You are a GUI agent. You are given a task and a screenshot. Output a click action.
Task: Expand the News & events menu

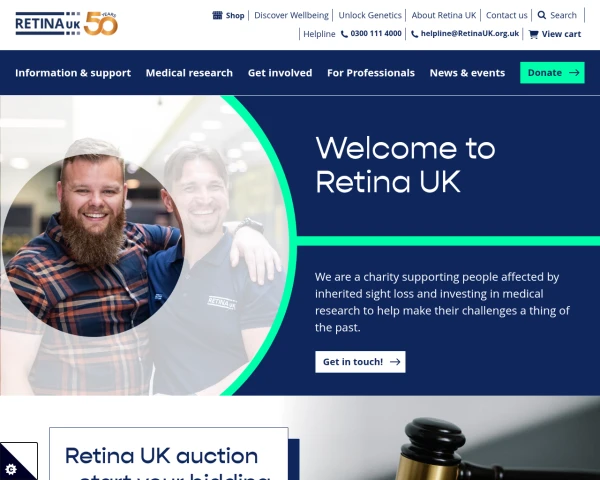click(x=467, y=73)
